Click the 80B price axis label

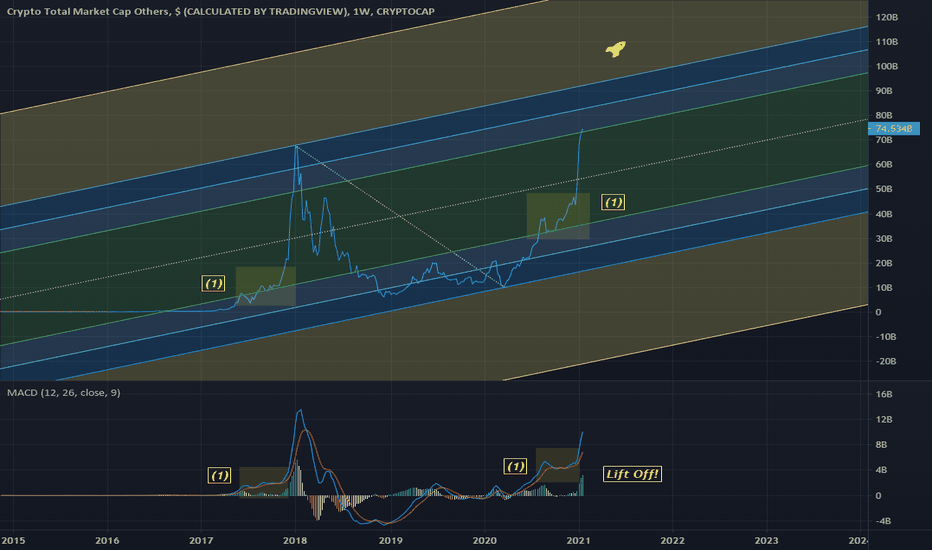[x=884, y=115]
